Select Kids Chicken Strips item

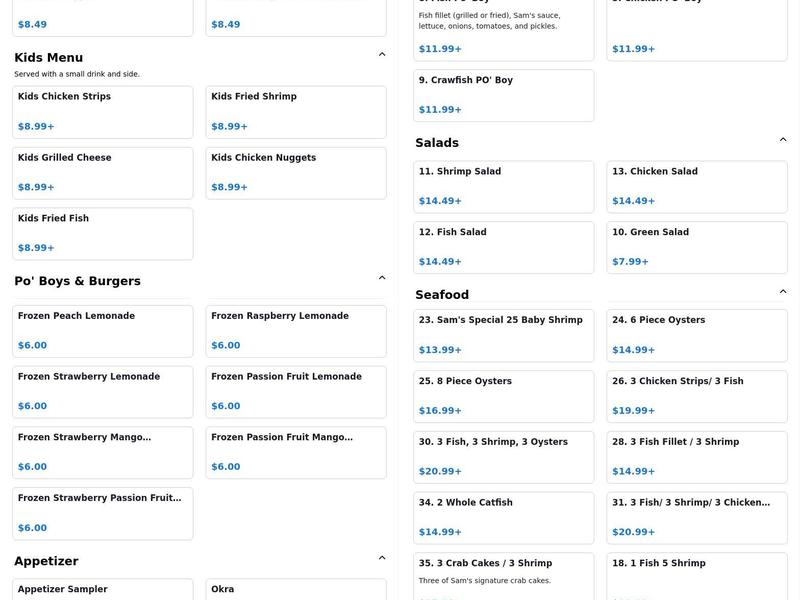click(103, 112)
